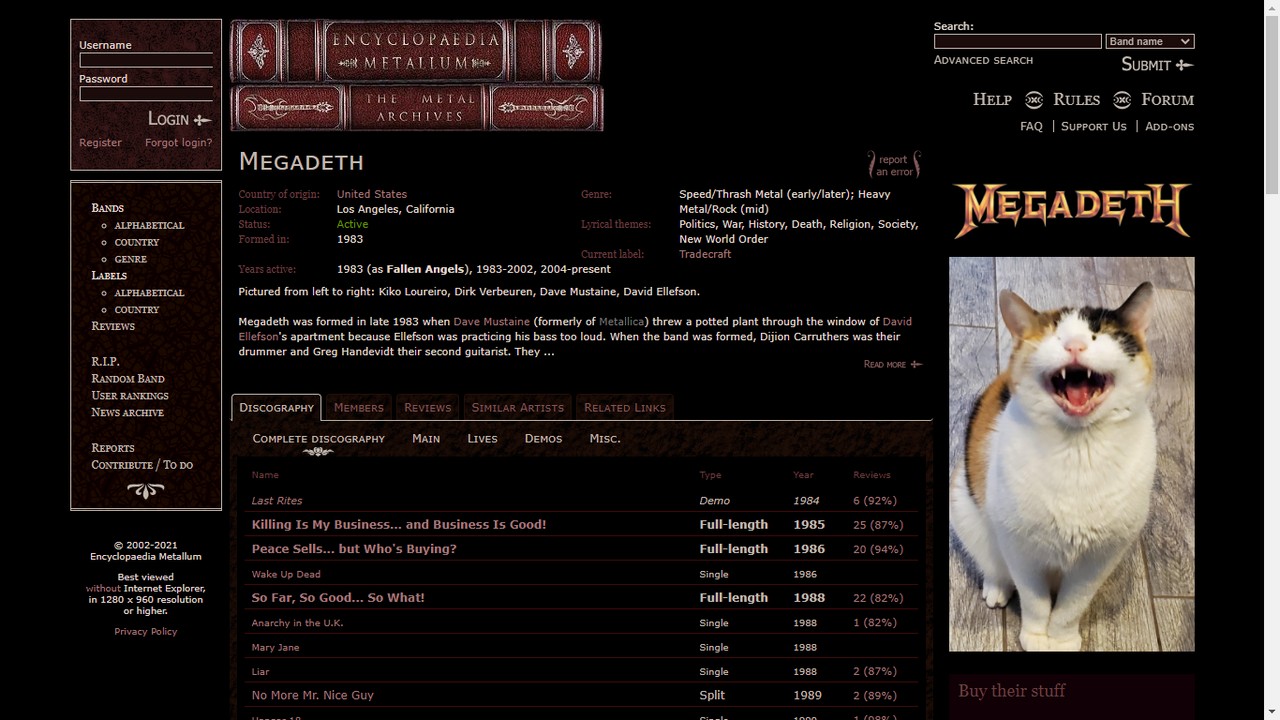Viewport: 1280px width, 720px height.
Task: Switch to the Similar Artists tab
Action: coord(518,408)
